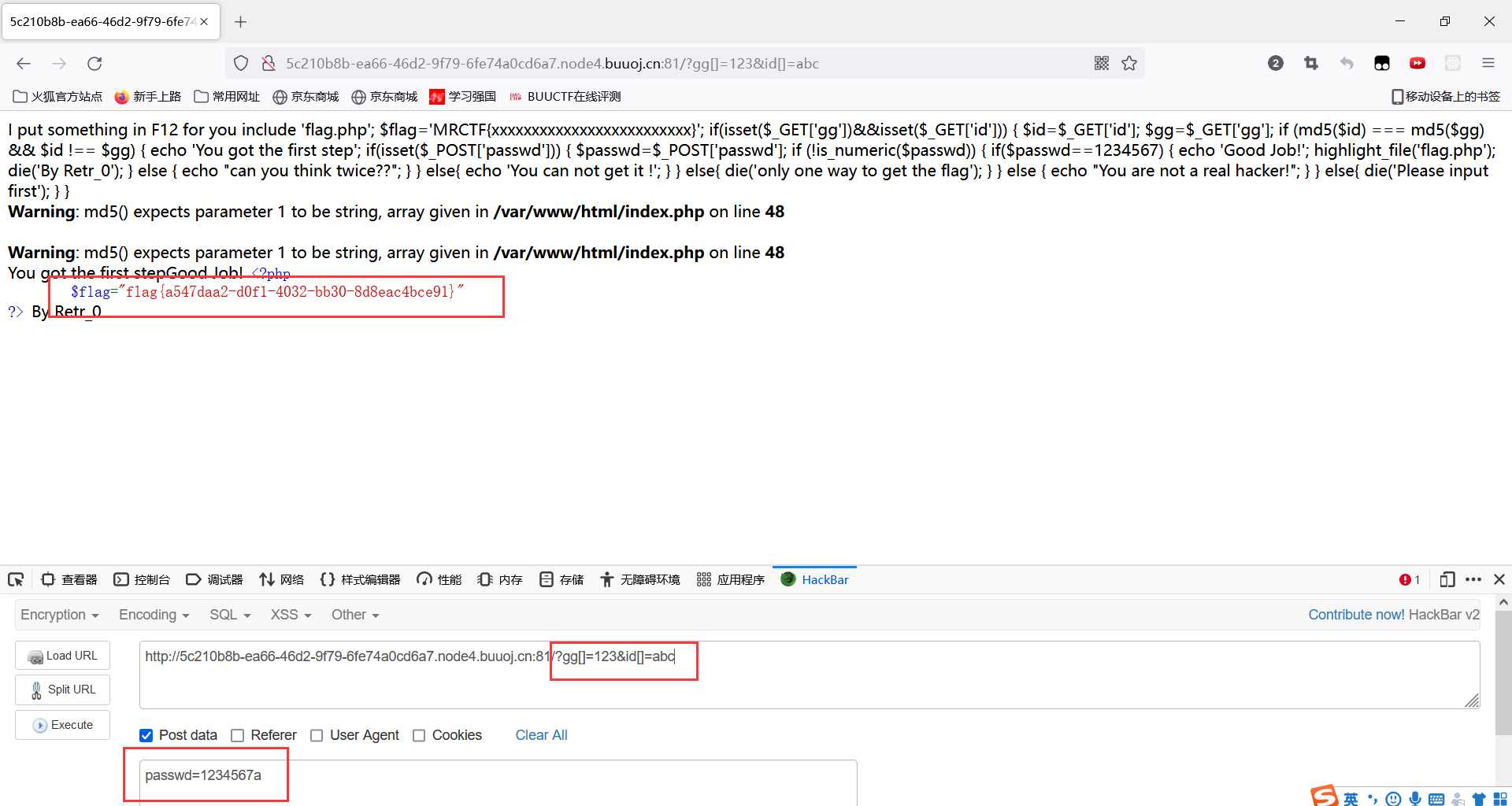Bookmark this page via the star icon
This screenshot has height=806, width=1512.
[1130, 63]
